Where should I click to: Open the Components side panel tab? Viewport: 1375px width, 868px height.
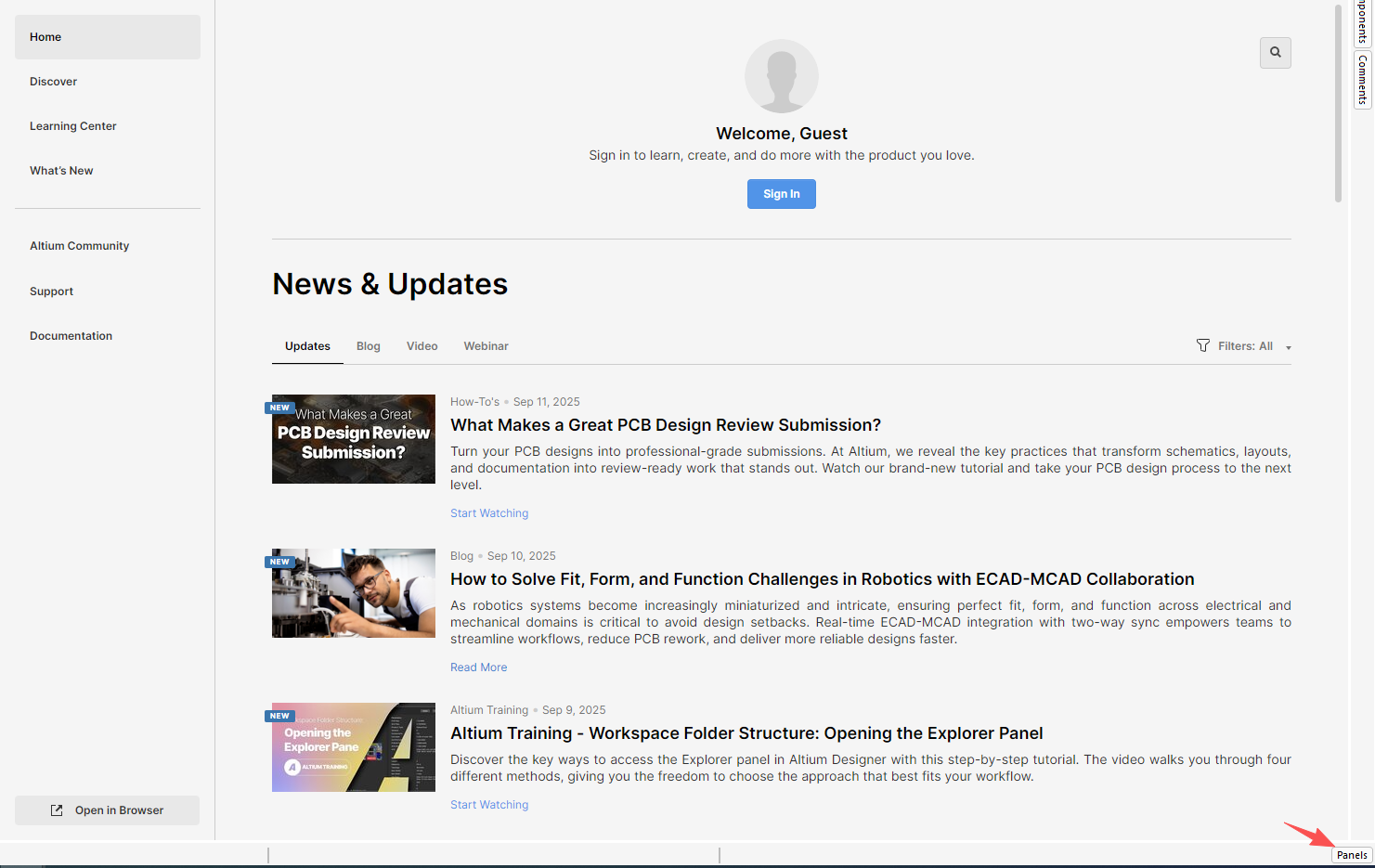(x=1363, y=22)
